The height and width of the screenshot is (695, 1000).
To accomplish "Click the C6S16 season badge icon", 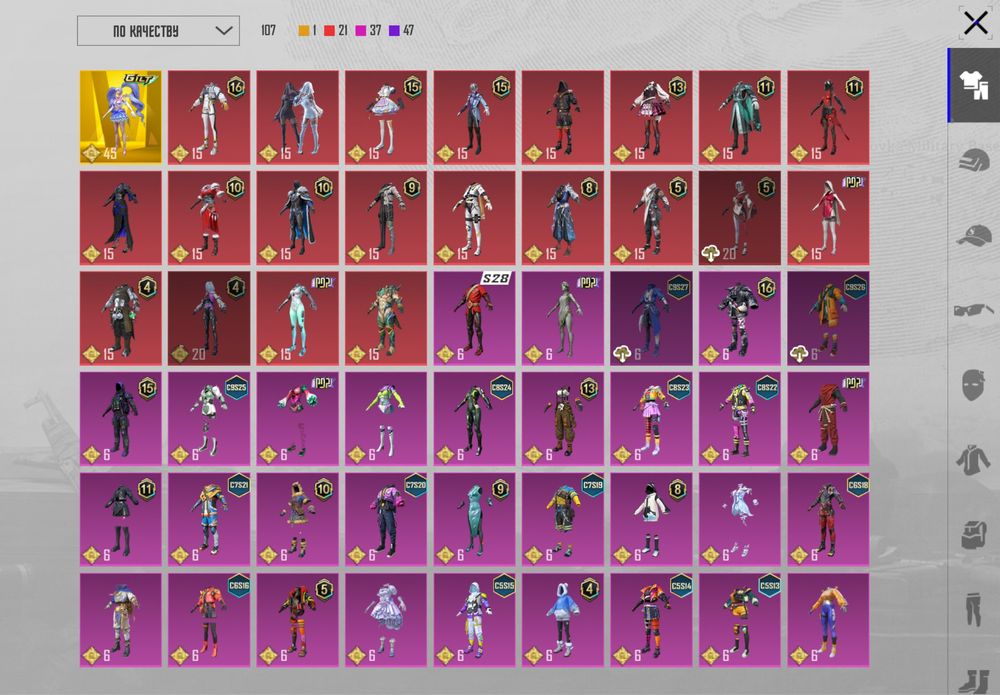I will pos(239,586).
